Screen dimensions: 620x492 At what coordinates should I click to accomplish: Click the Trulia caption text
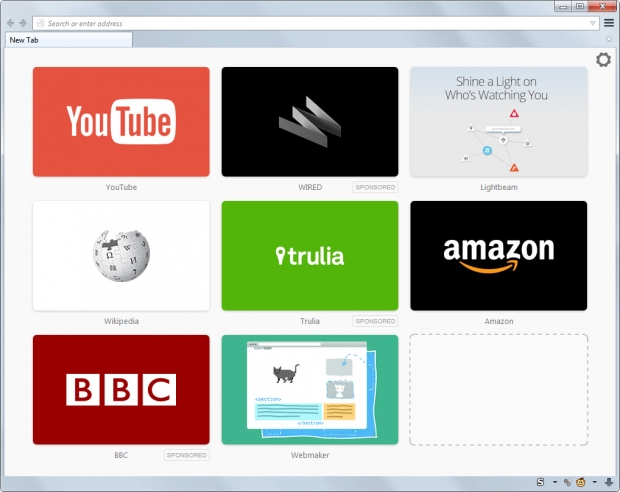pos(310,321)
